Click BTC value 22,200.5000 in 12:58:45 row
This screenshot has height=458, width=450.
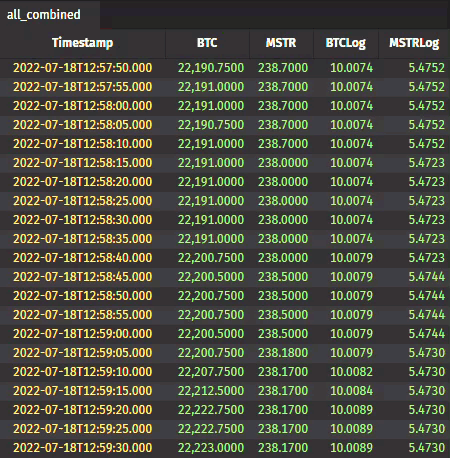click(x=211, y=277)
